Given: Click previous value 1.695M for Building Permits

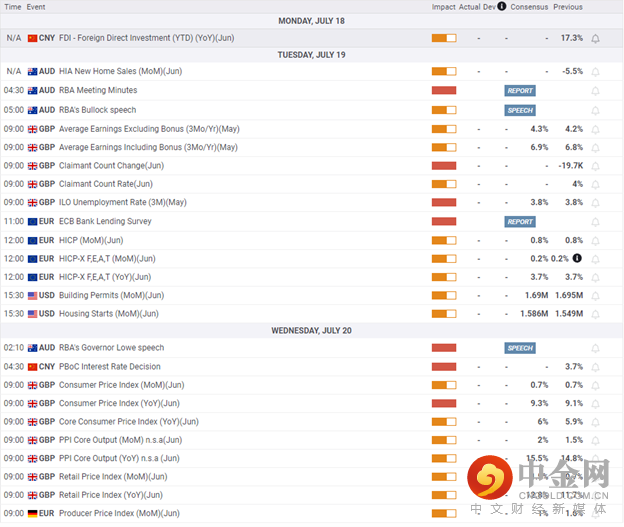Looking at the screenshot, I should click(x=569, y=295).
